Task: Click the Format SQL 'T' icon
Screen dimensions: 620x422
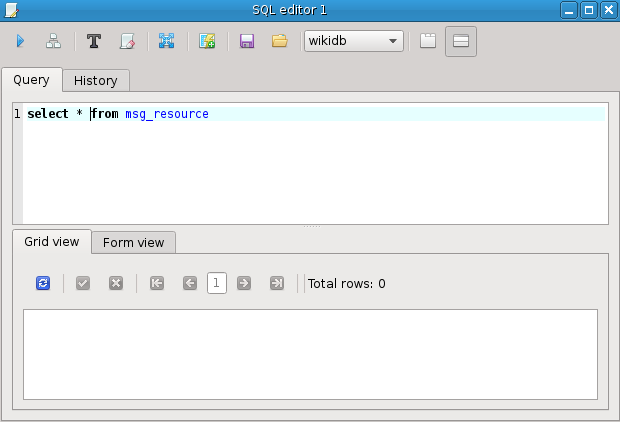Action: tap(94, 41)
